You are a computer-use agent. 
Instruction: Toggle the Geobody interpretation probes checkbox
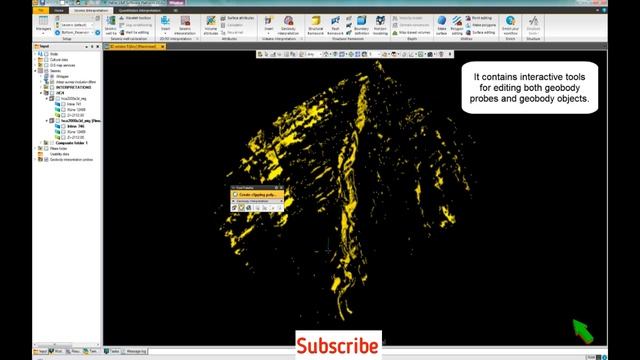[x=47, y=160]
